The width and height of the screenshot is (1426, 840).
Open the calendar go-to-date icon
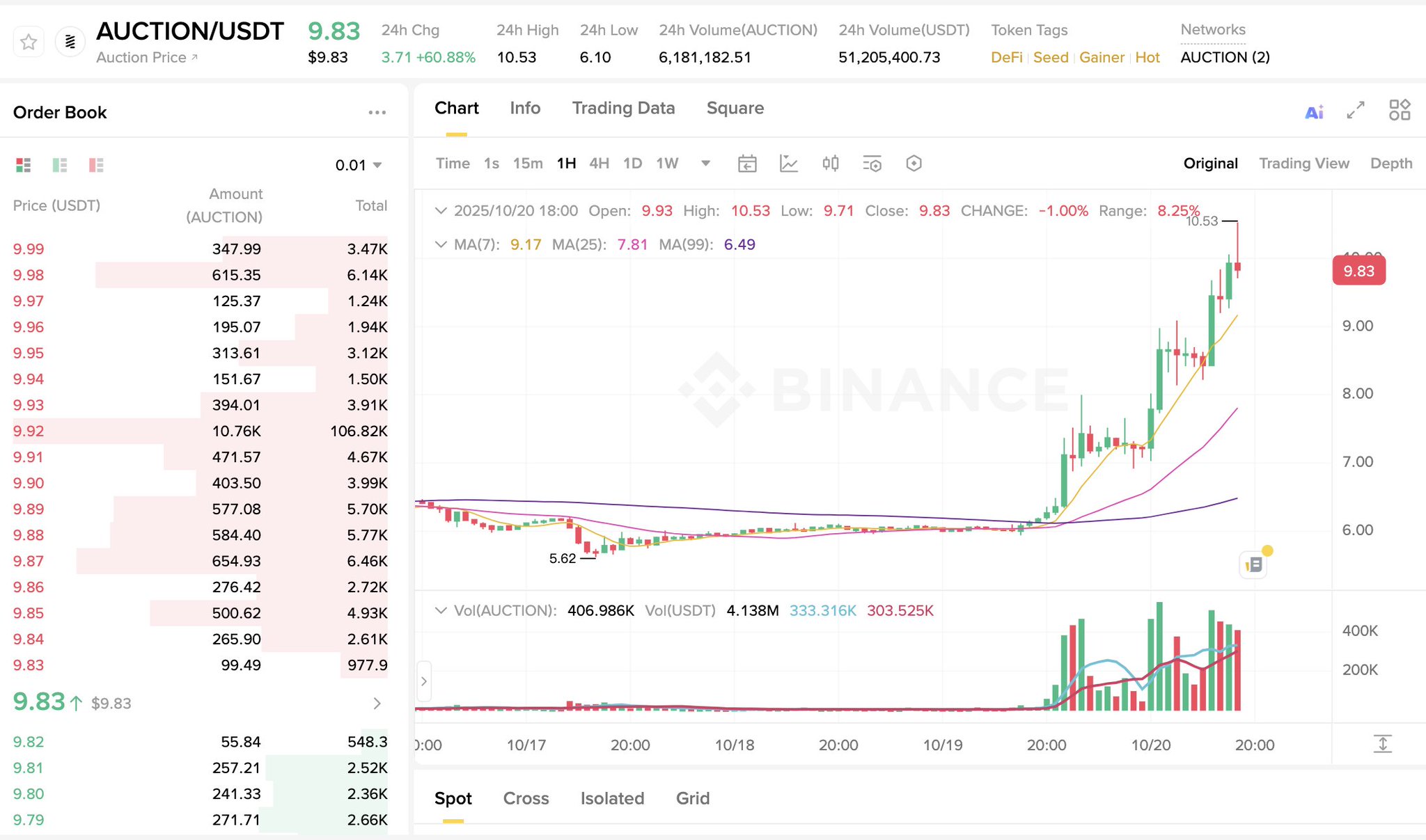click(x=747, y=164)
